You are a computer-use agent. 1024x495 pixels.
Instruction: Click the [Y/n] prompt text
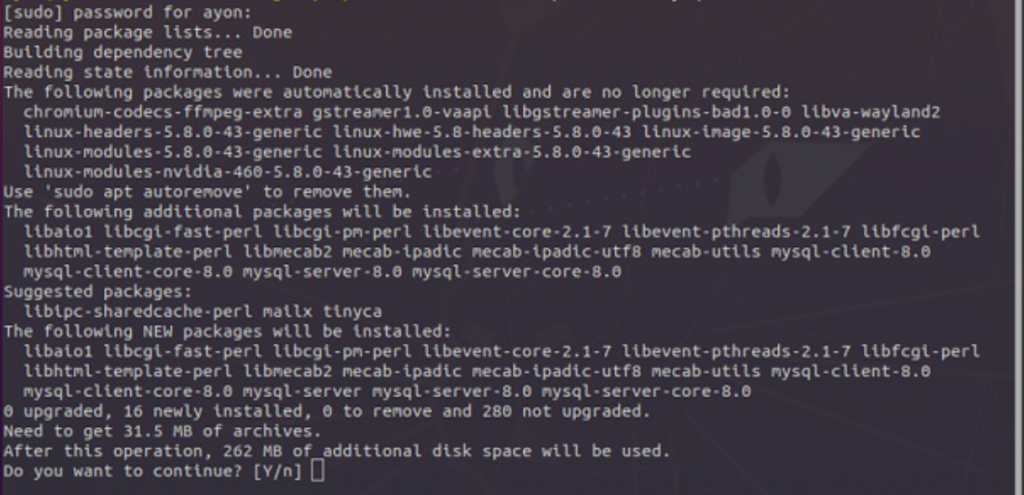(x=278, y=471)
